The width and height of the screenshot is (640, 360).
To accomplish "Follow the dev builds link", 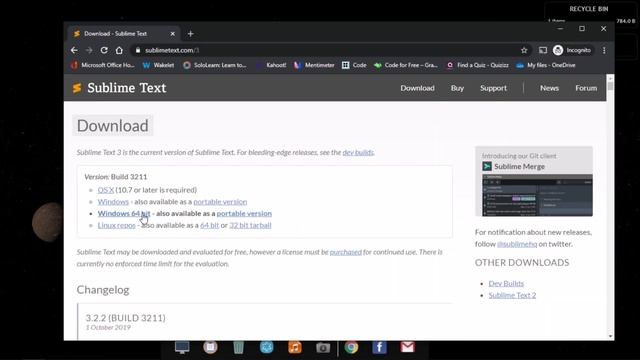I will tap(358, 152).
